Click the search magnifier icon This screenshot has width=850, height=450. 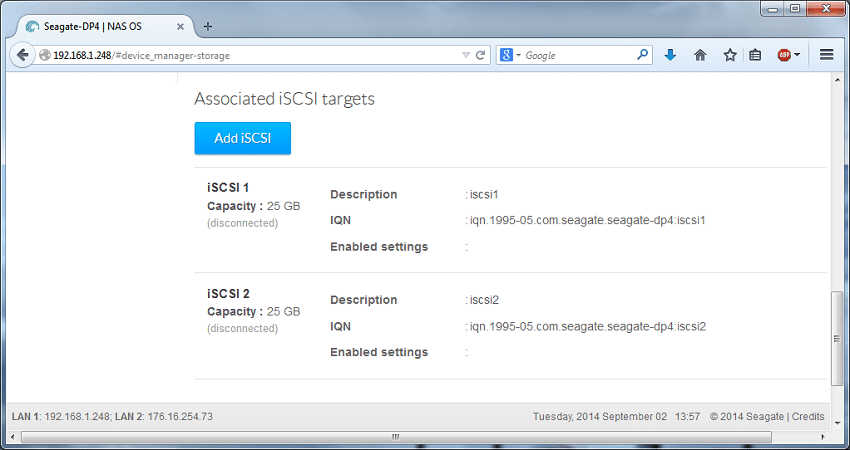point(642,55)
